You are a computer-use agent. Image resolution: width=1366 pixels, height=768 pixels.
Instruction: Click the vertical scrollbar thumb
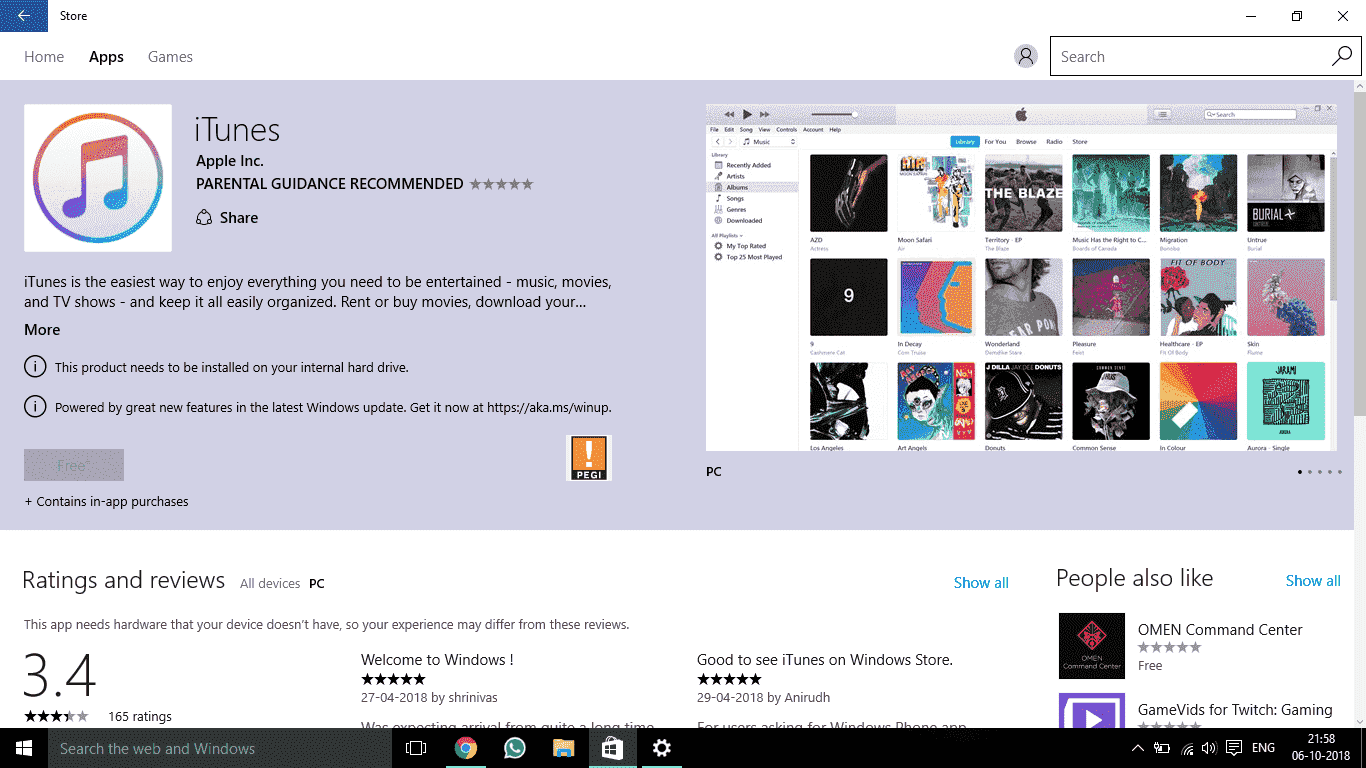point(1360,255)
